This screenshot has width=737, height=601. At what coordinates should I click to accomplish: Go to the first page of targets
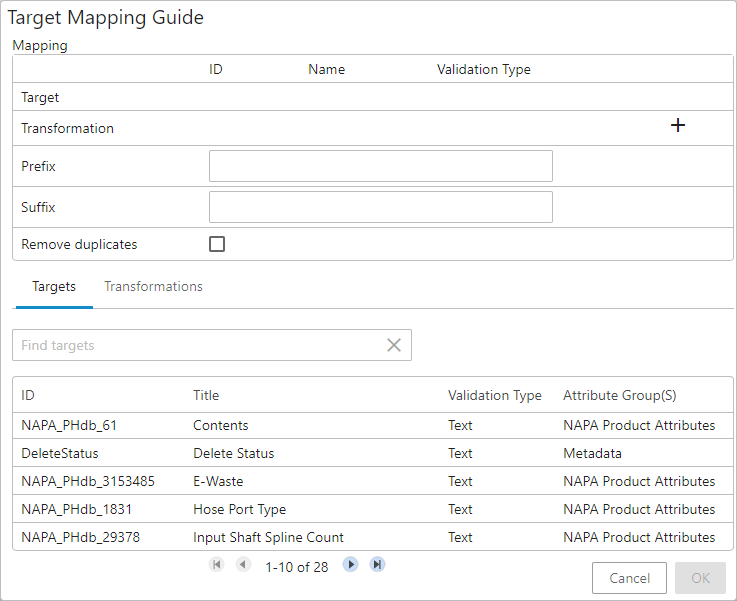216,565
